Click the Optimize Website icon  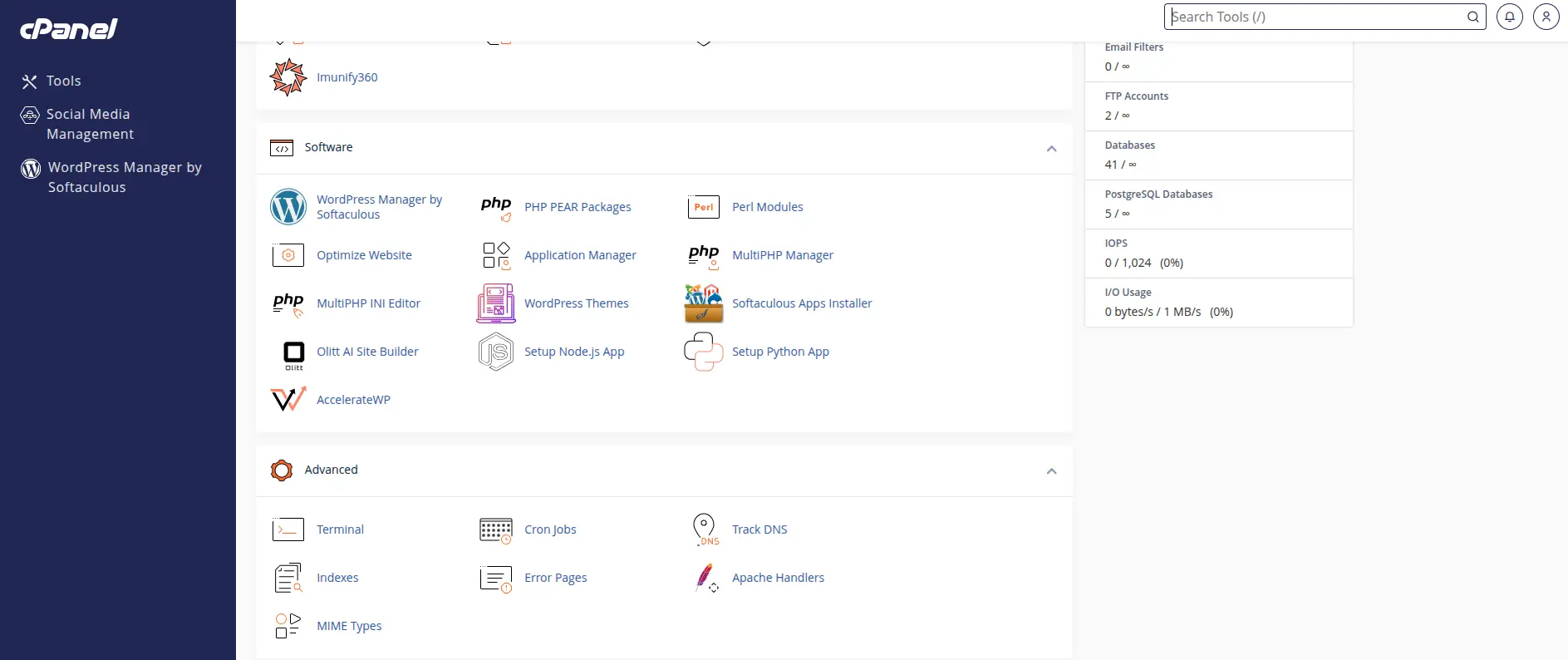click(288, 255)
